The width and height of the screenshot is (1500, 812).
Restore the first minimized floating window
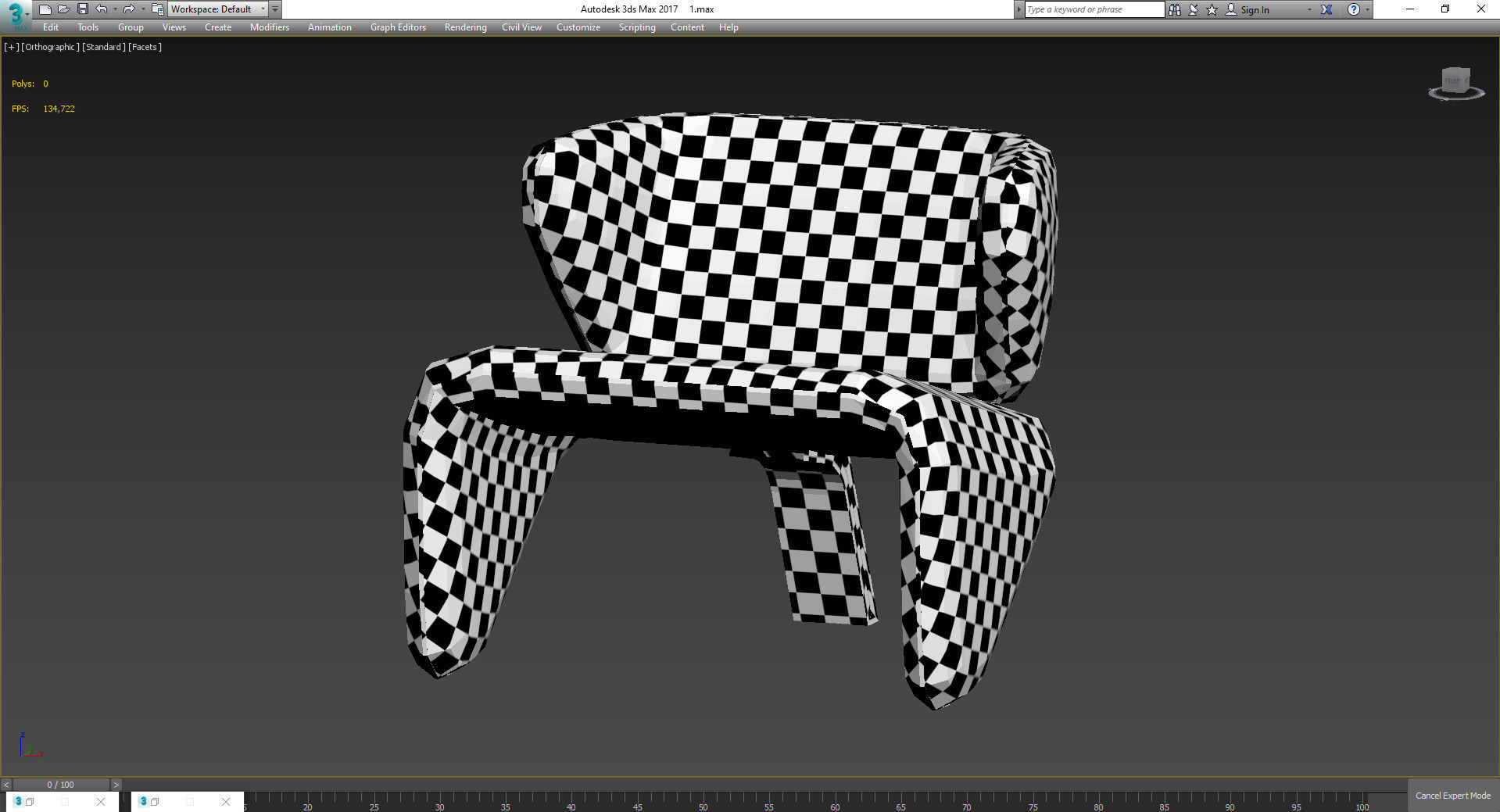click(x=30, y=802)
